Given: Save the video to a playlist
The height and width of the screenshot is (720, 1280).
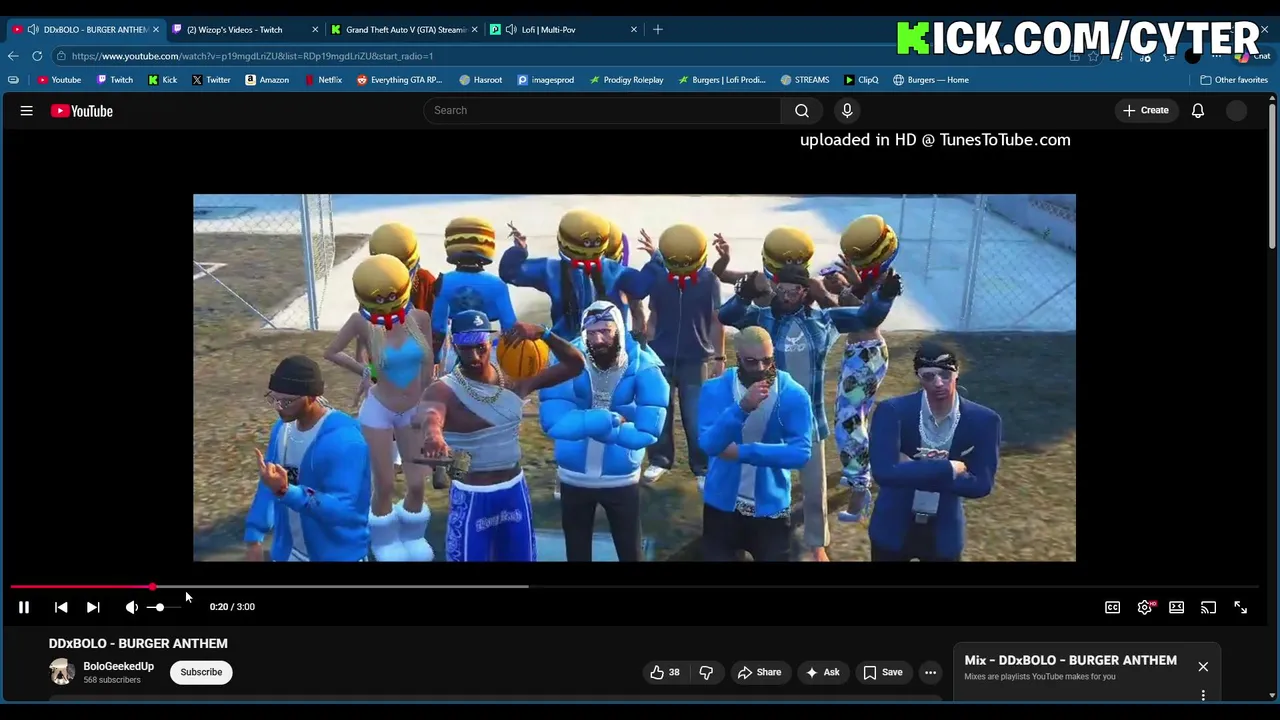Looking at the screenshot, I should click(883, 672).
